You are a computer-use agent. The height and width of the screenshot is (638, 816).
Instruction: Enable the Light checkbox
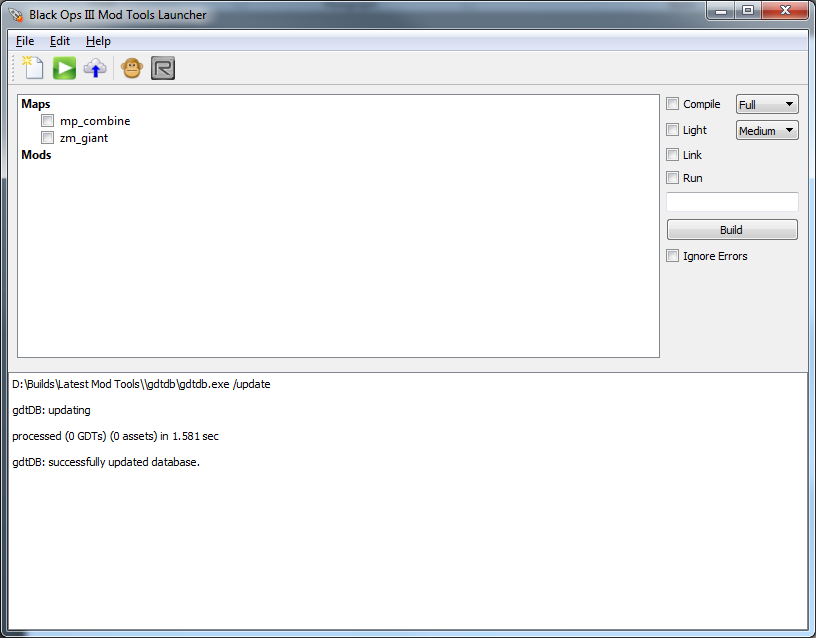[672, 130]
